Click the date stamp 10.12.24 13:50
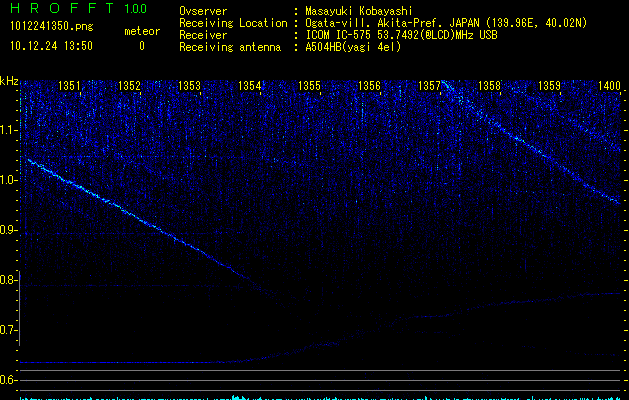 point(51,46)
